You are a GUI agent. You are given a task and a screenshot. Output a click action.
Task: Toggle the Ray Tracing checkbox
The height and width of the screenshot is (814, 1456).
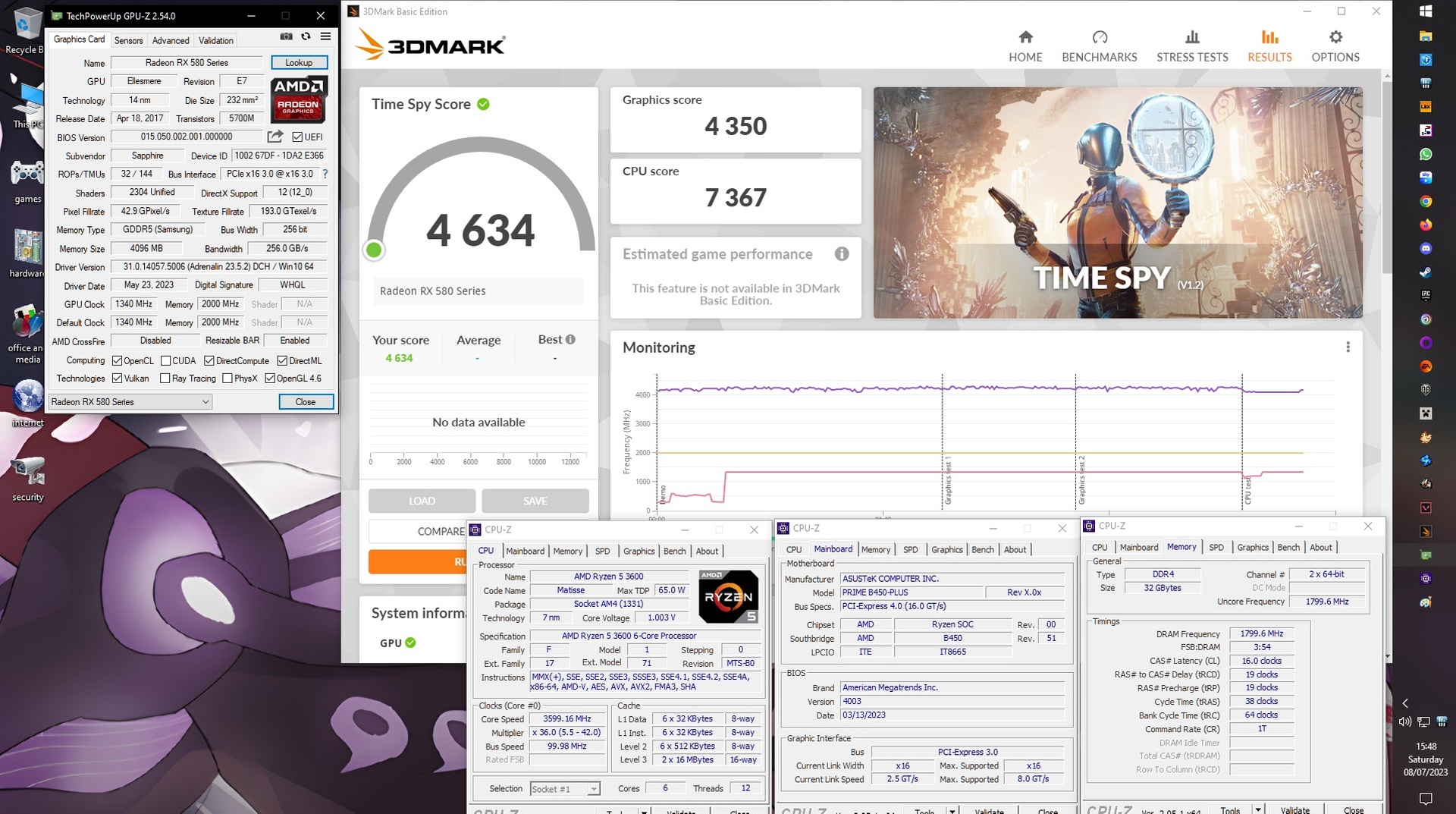click(x=165, y=379)
